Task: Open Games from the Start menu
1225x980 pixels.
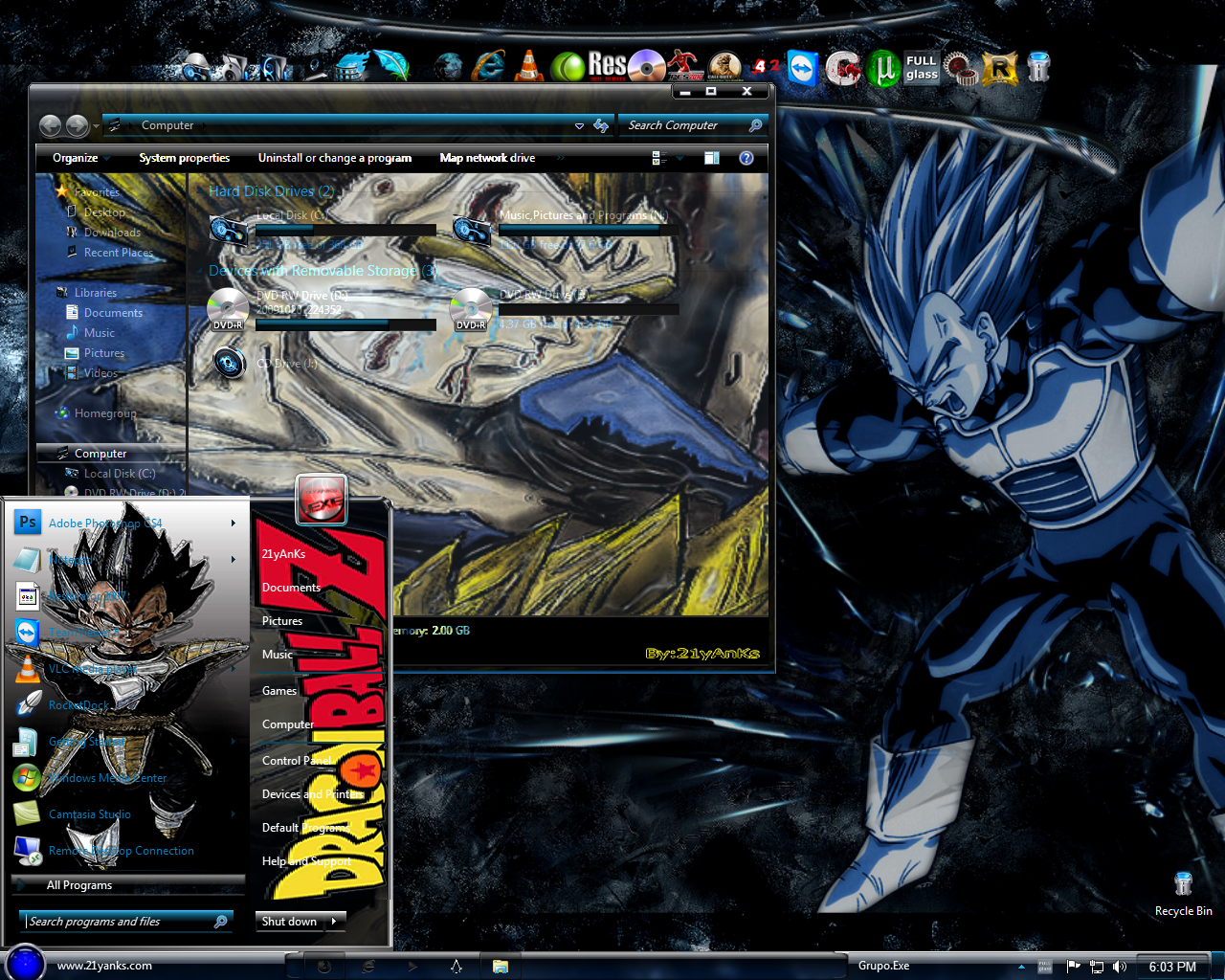Action: click(x=279, y=691)
